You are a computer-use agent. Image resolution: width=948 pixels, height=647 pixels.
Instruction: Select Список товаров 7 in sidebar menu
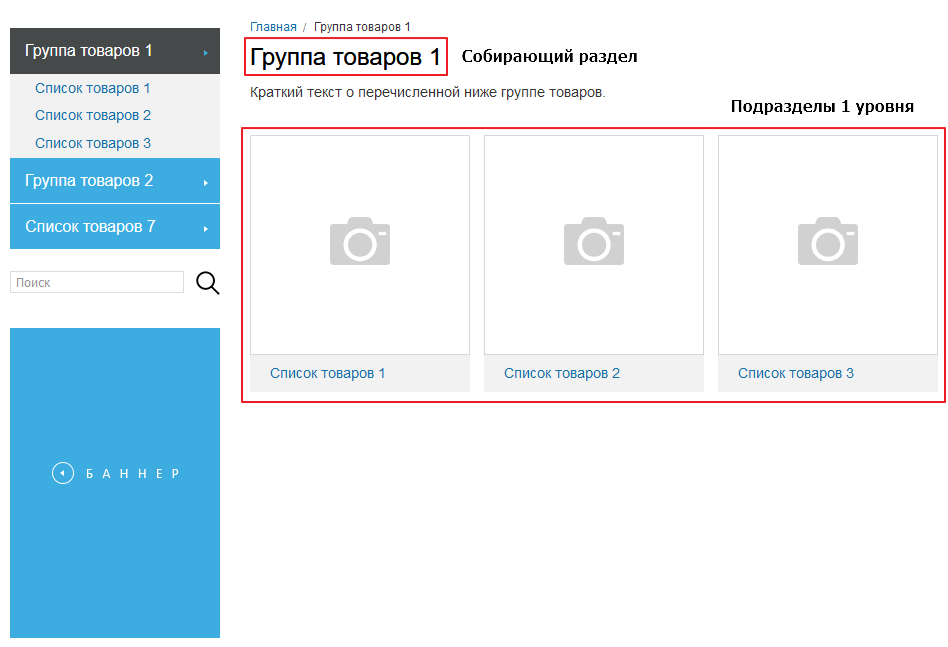tap(90, 227)
